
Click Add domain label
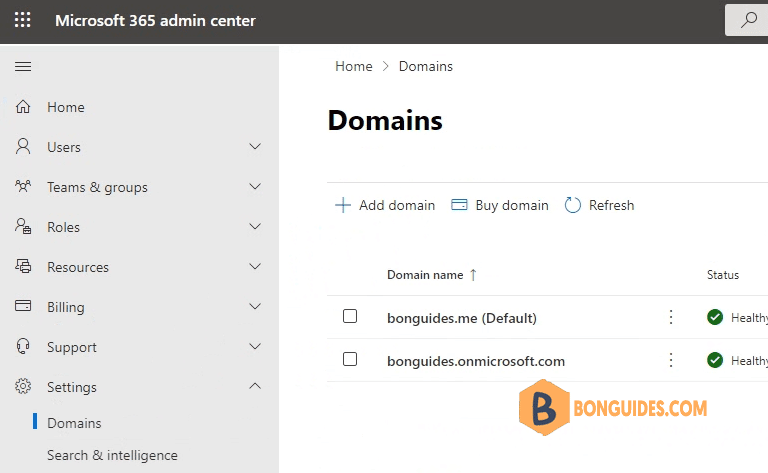click(397, 205)
